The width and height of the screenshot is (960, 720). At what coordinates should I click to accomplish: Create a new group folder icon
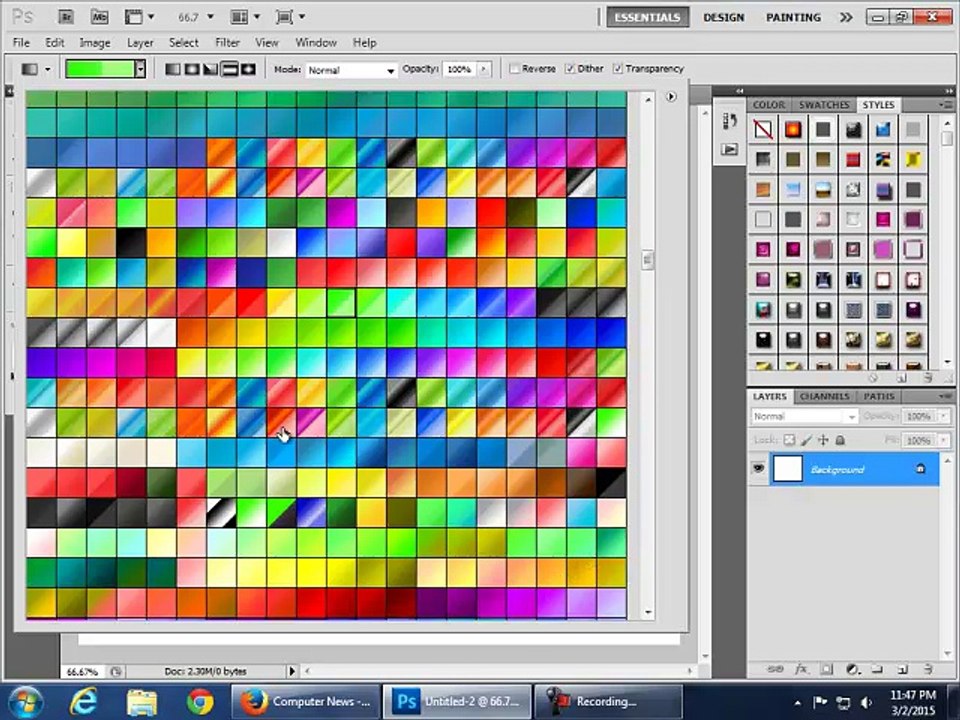tap(877, 669)
